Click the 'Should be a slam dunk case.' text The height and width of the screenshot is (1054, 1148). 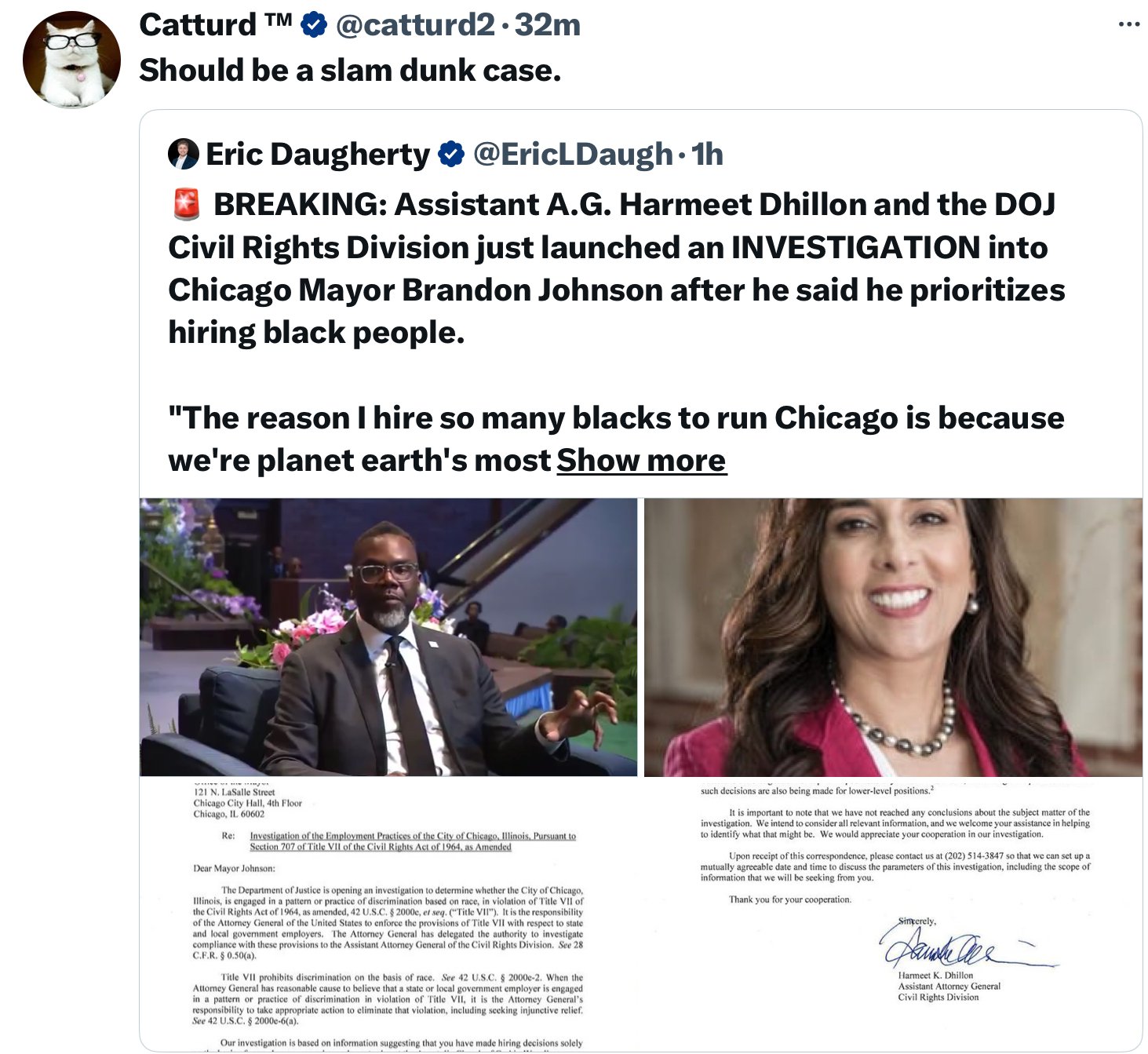pyautogui.click(x=350, y=71)
